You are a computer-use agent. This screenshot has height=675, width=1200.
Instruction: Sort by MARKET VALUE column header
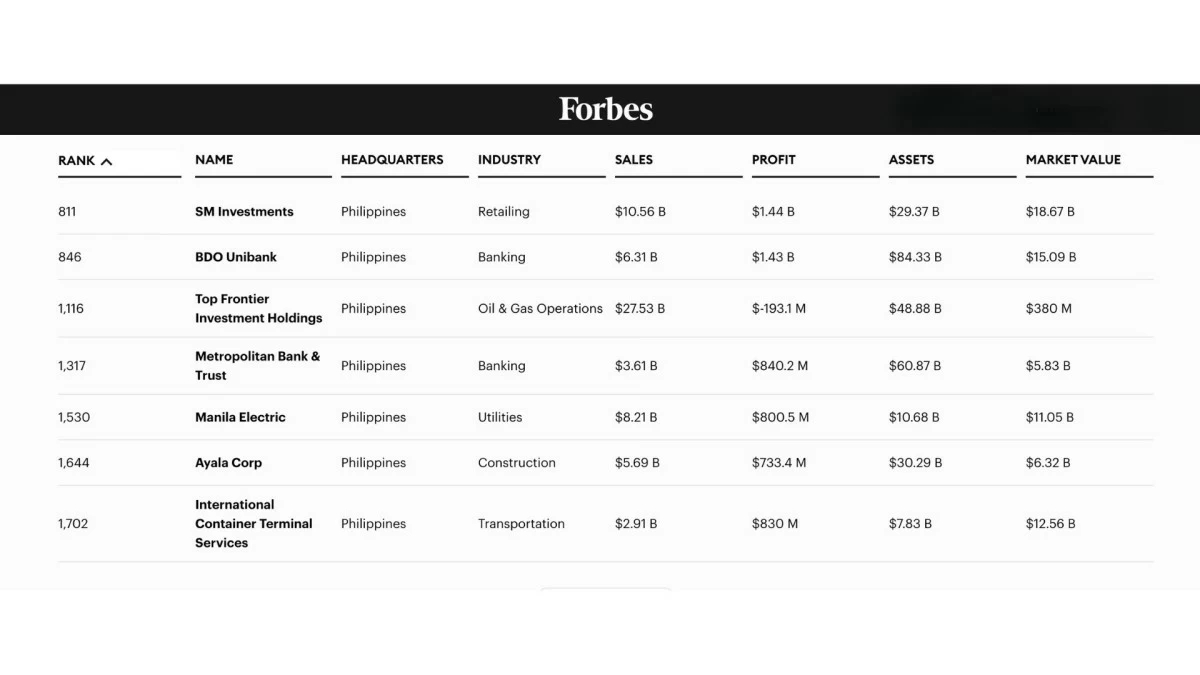coord(1073,160)
